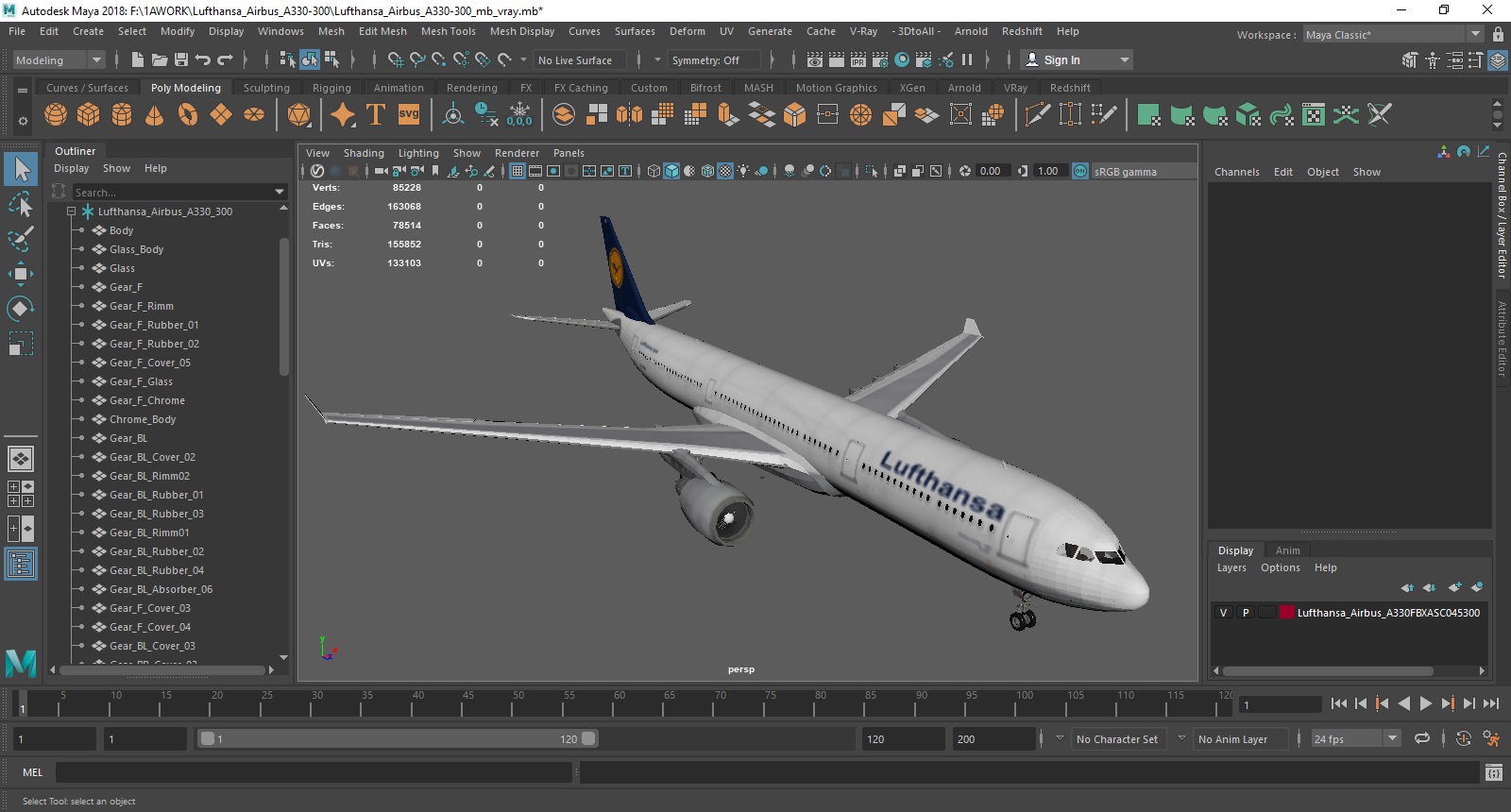Viewport: 1511px width, 812px height.
Task: Switch to single pane layout icon
Action: (21, 459)
